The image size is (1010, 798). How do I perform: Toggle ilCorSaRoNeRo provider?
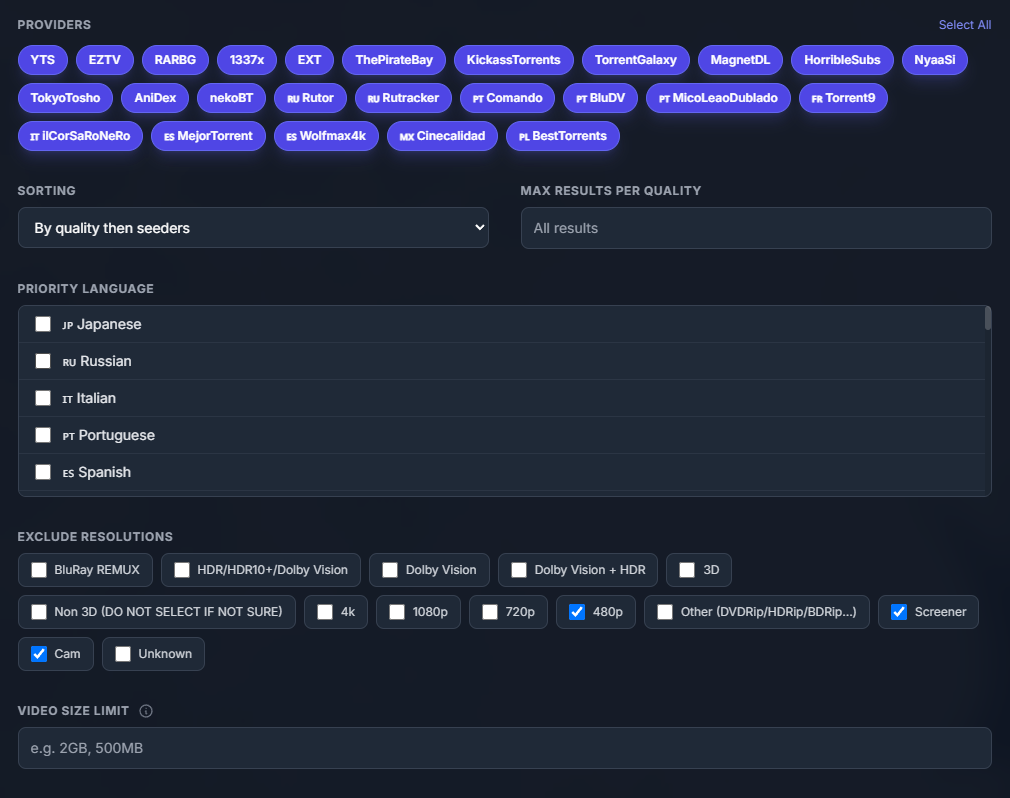pos(81,136)
